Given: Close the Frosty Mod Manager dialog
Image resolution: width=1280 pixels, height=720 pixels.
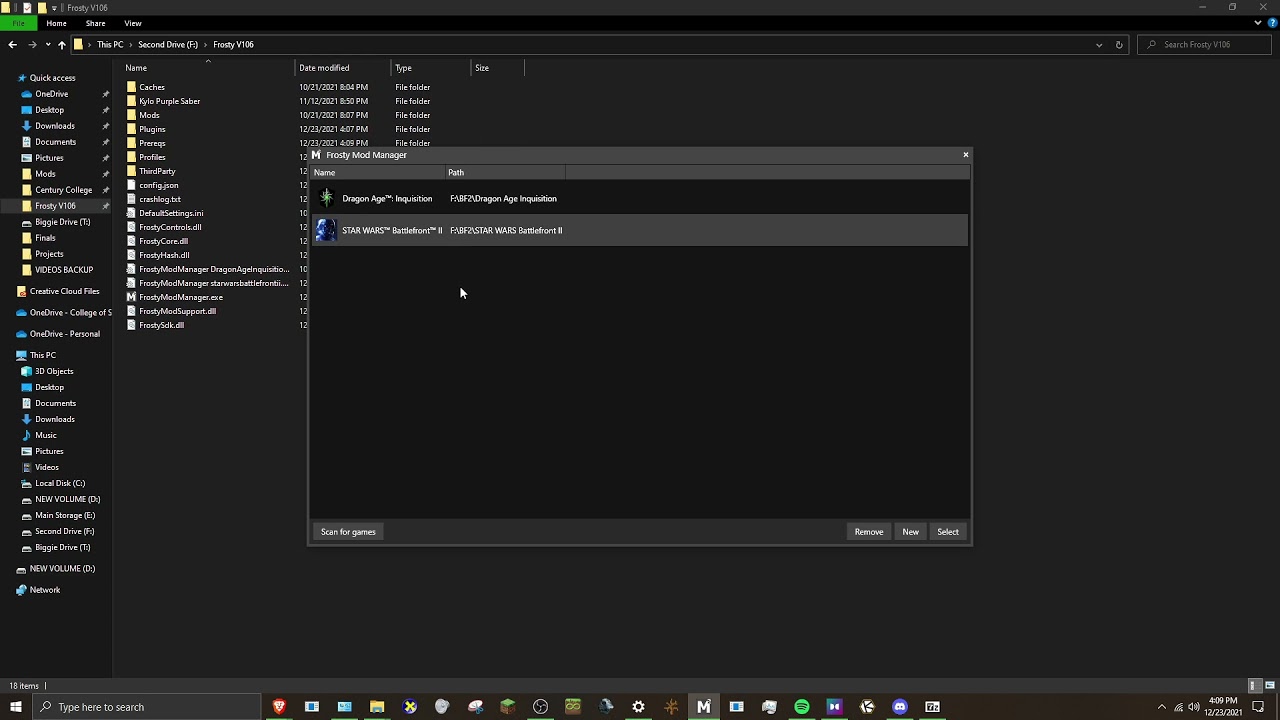Looking at the screenshot, I should tap(966, 155).
